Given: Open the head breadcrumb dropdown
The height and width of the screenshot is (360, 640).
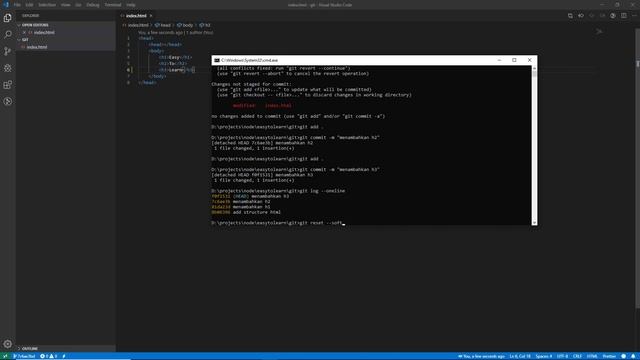Looking at the screenshot, I should [162, 25].
